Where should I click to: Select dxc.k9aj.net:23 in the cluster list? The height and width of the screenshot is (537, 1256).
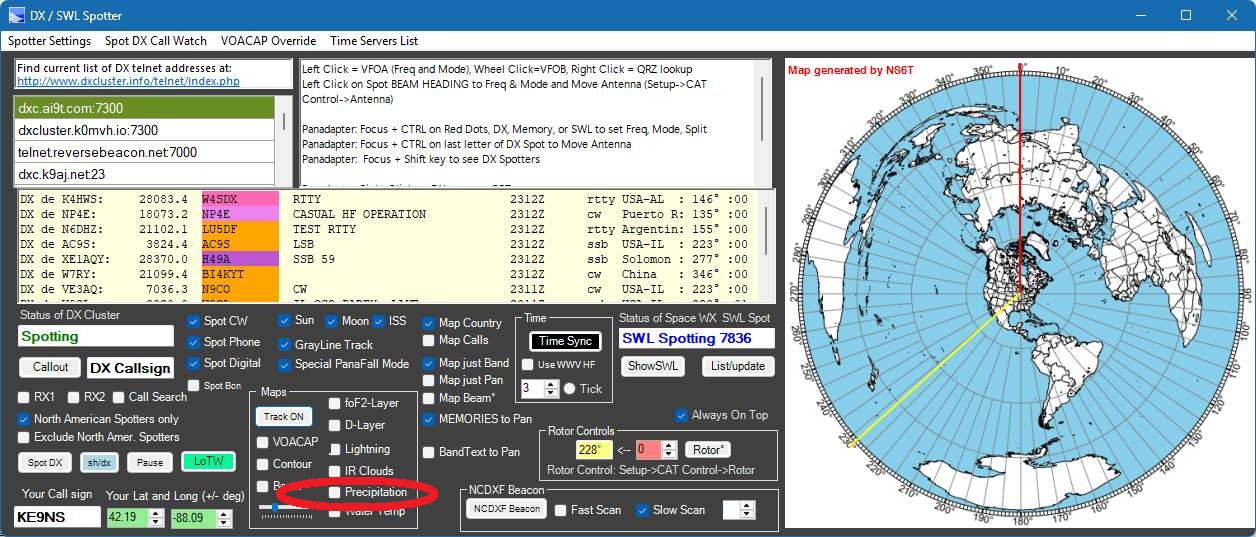[145, 174]
